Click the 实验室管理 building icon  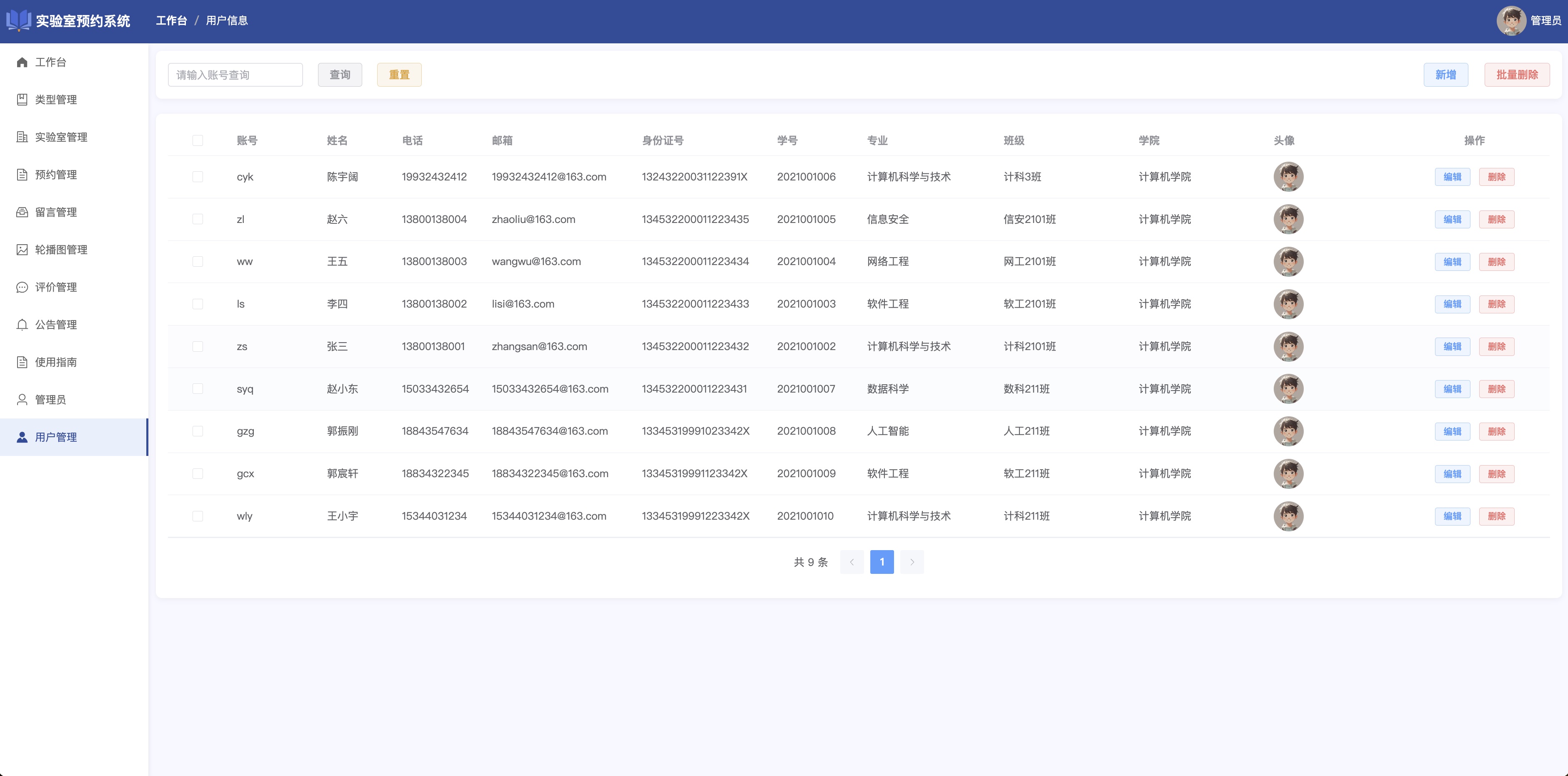(22, 137)
